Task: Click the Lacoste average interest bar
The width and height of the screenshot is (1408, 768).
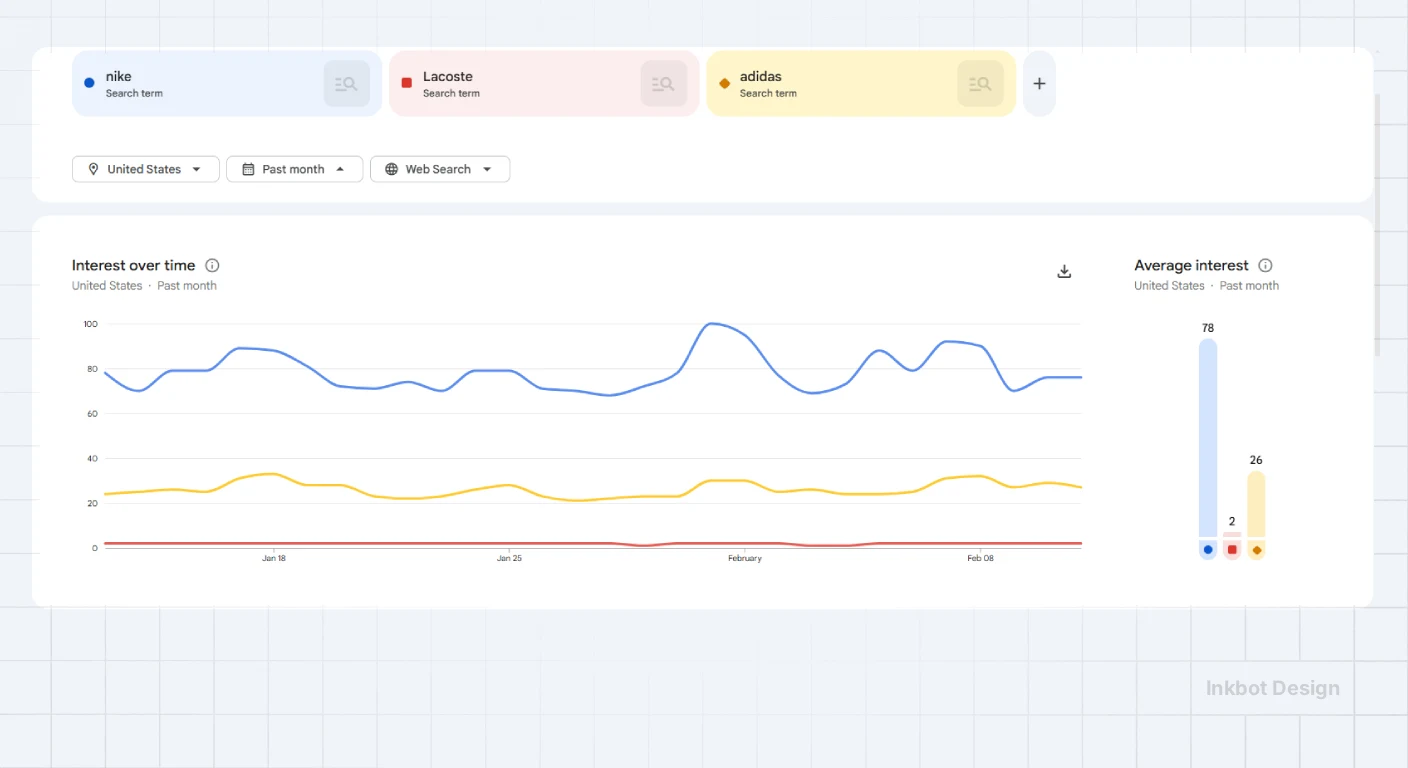Action: (1232, 535)
